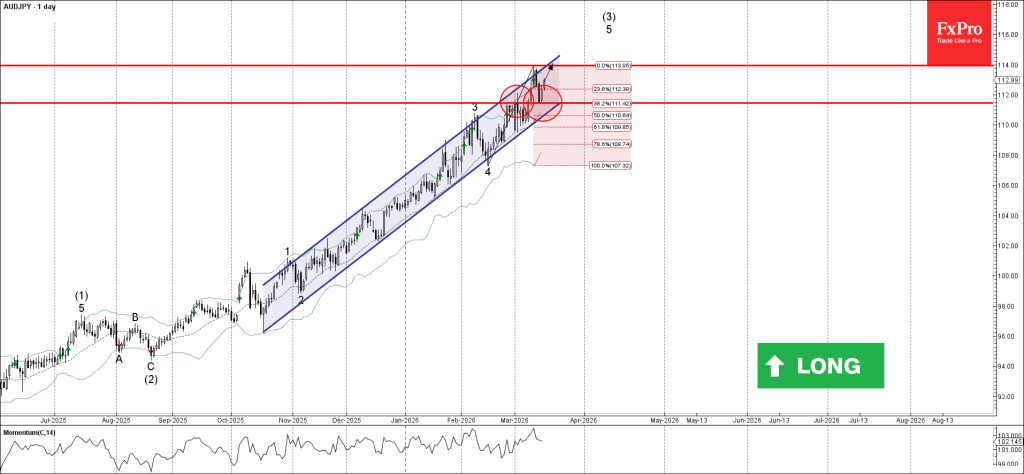Click the Jul-13 date axis label
The width and height of the screenshot is (1024, 474).
[x=857, y=420]
